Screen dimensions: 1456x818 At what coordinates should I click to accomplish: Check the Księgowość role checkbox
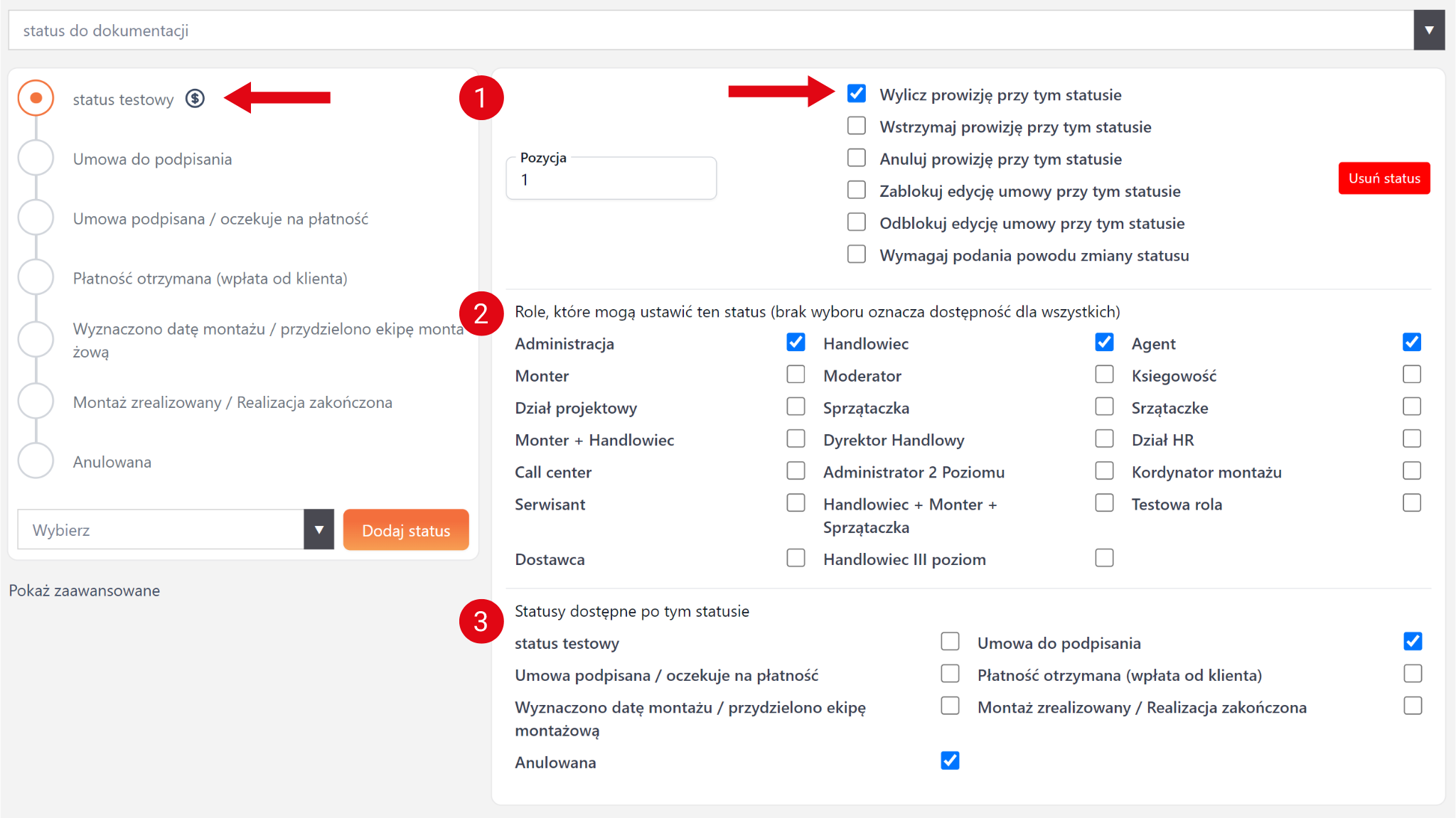pyautogui.click(x=1412, y=375)
